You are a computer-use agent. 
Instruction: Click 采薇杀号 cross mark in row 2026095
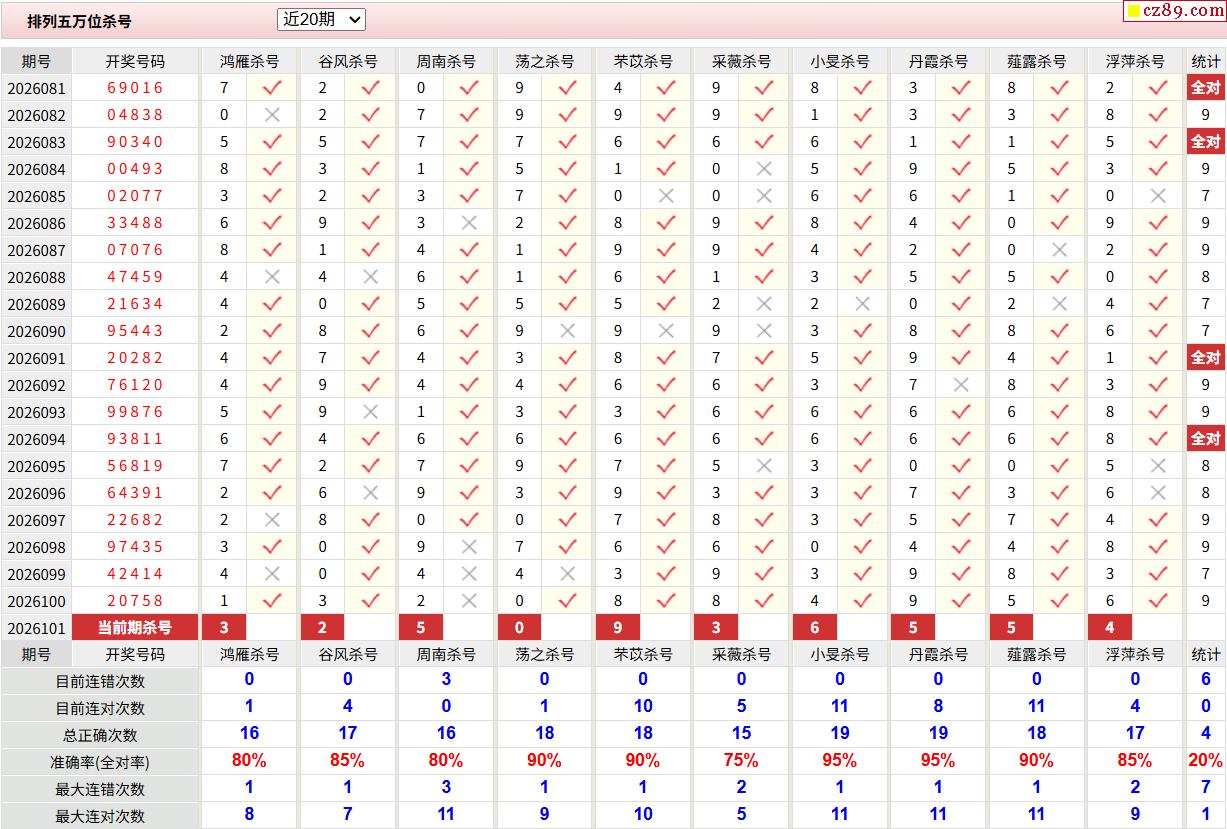tap(764, 466)
